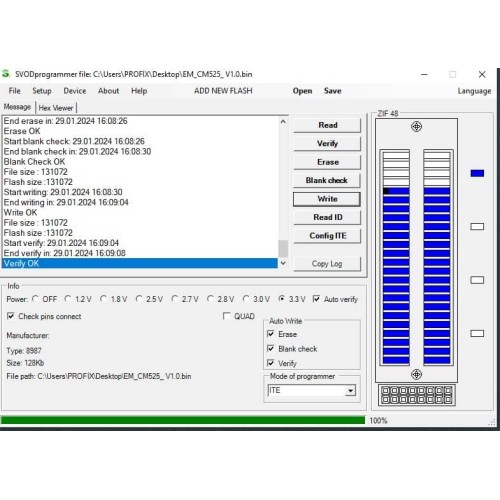
Task: Click the Copy Log button
Action: coord(327,264)
